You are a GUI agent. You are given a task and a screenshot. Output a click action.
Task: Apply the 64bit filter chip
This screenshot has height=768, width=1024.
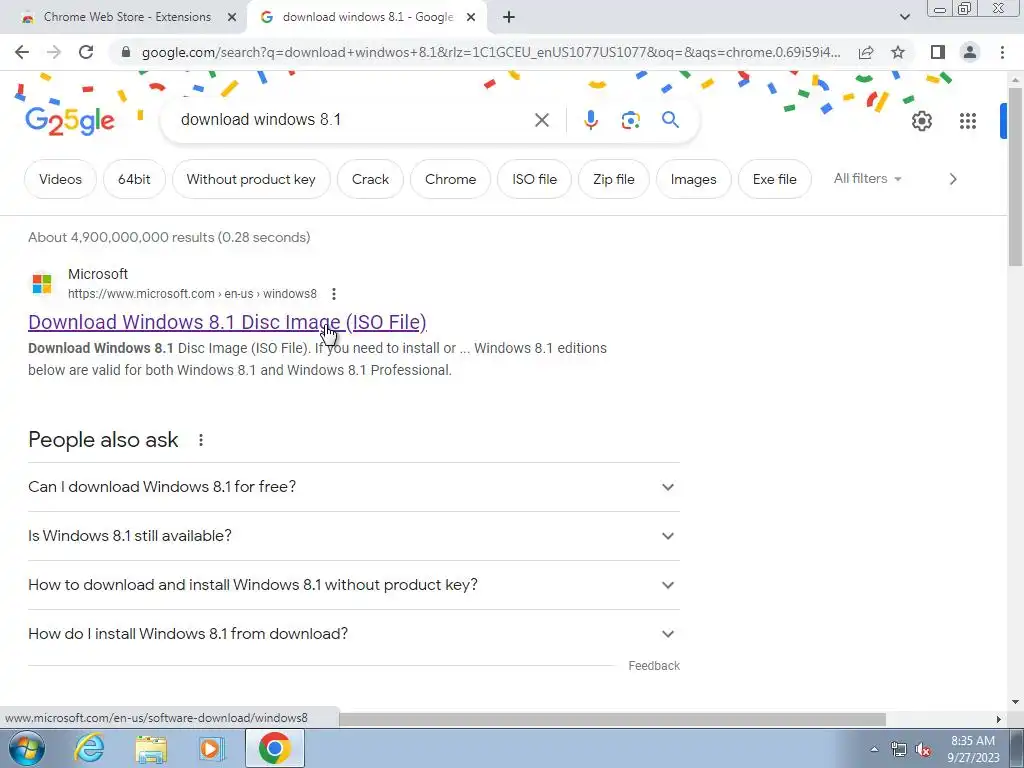[x=134, y=179]
